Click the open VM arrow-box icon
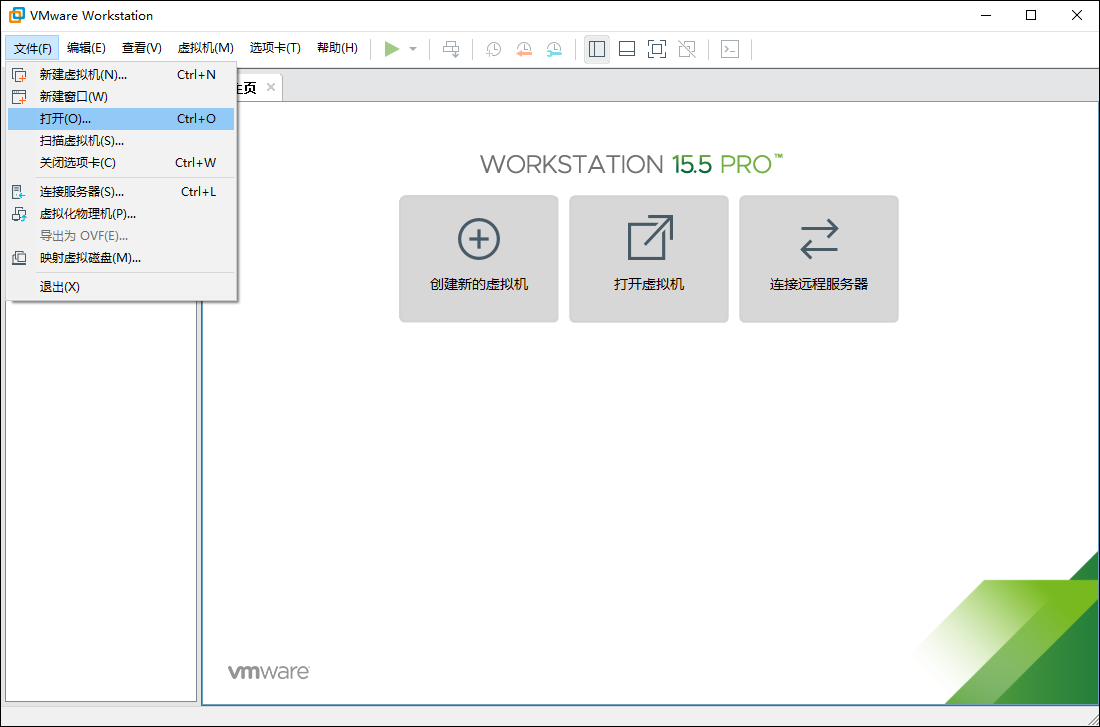Viewport: 1100px width, 727px height. [x=650, y=237]
